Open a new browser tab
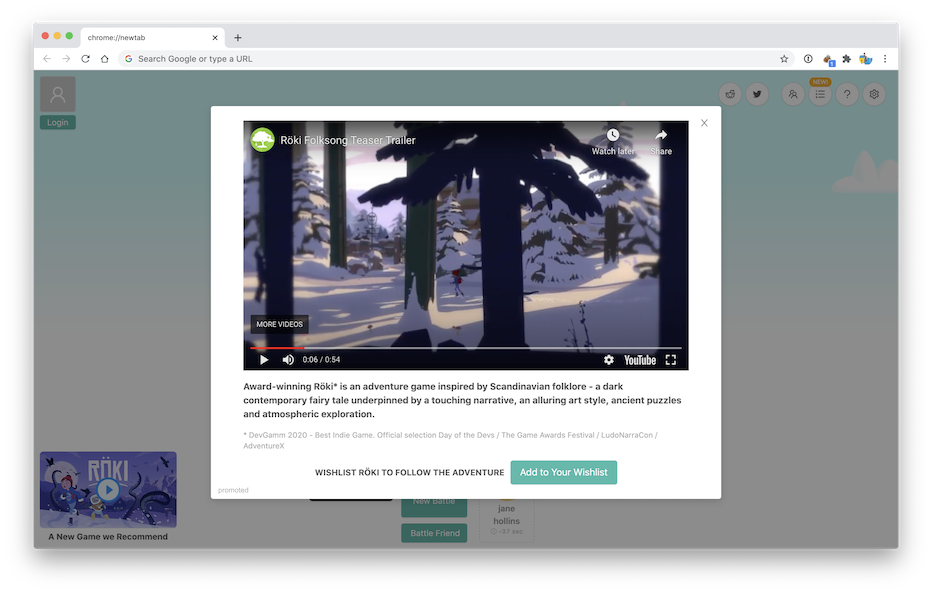The width and height of the screenshot is (932, 593). [238, 37]
